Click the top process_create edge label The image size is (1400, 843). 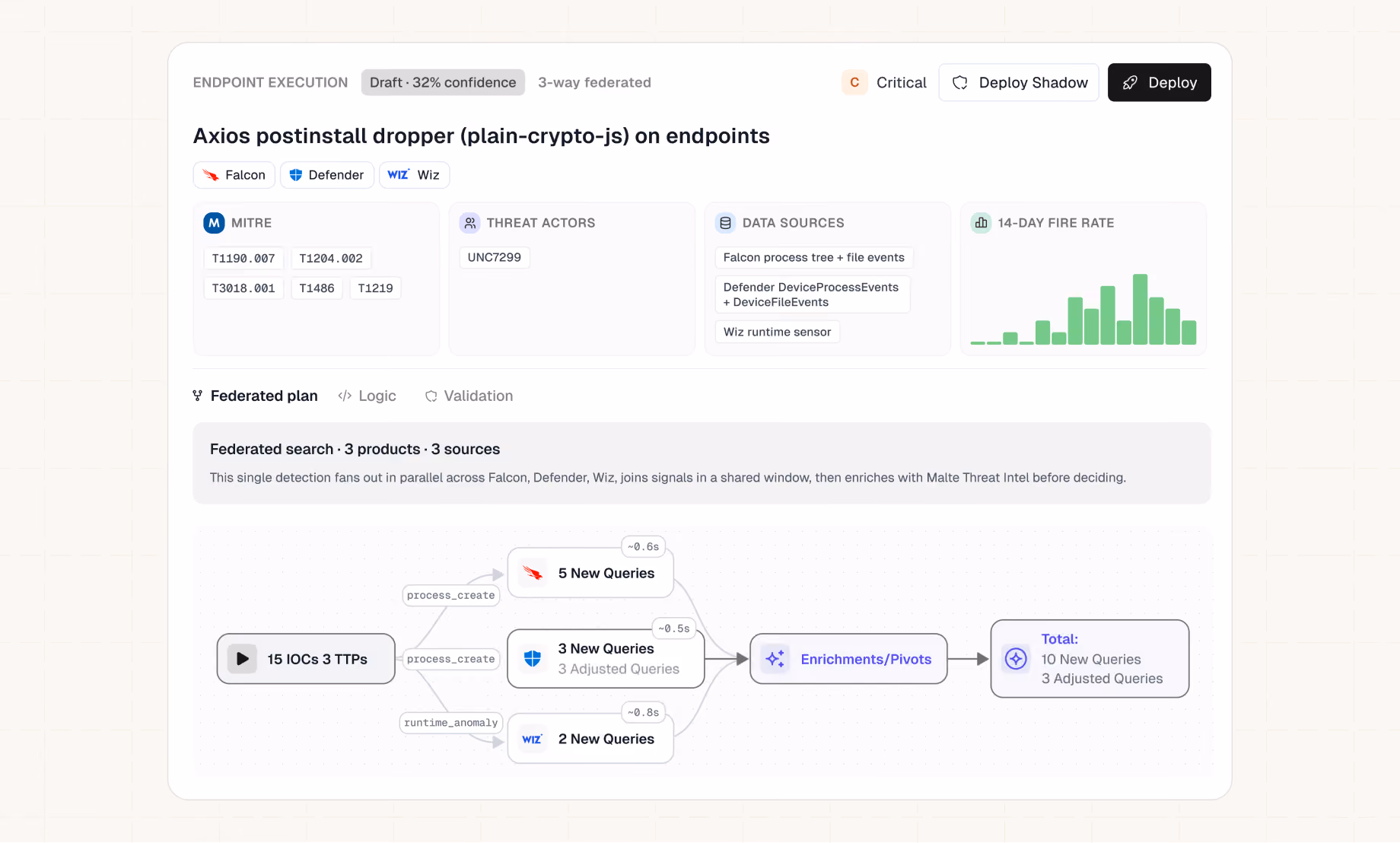click(451, 595)
